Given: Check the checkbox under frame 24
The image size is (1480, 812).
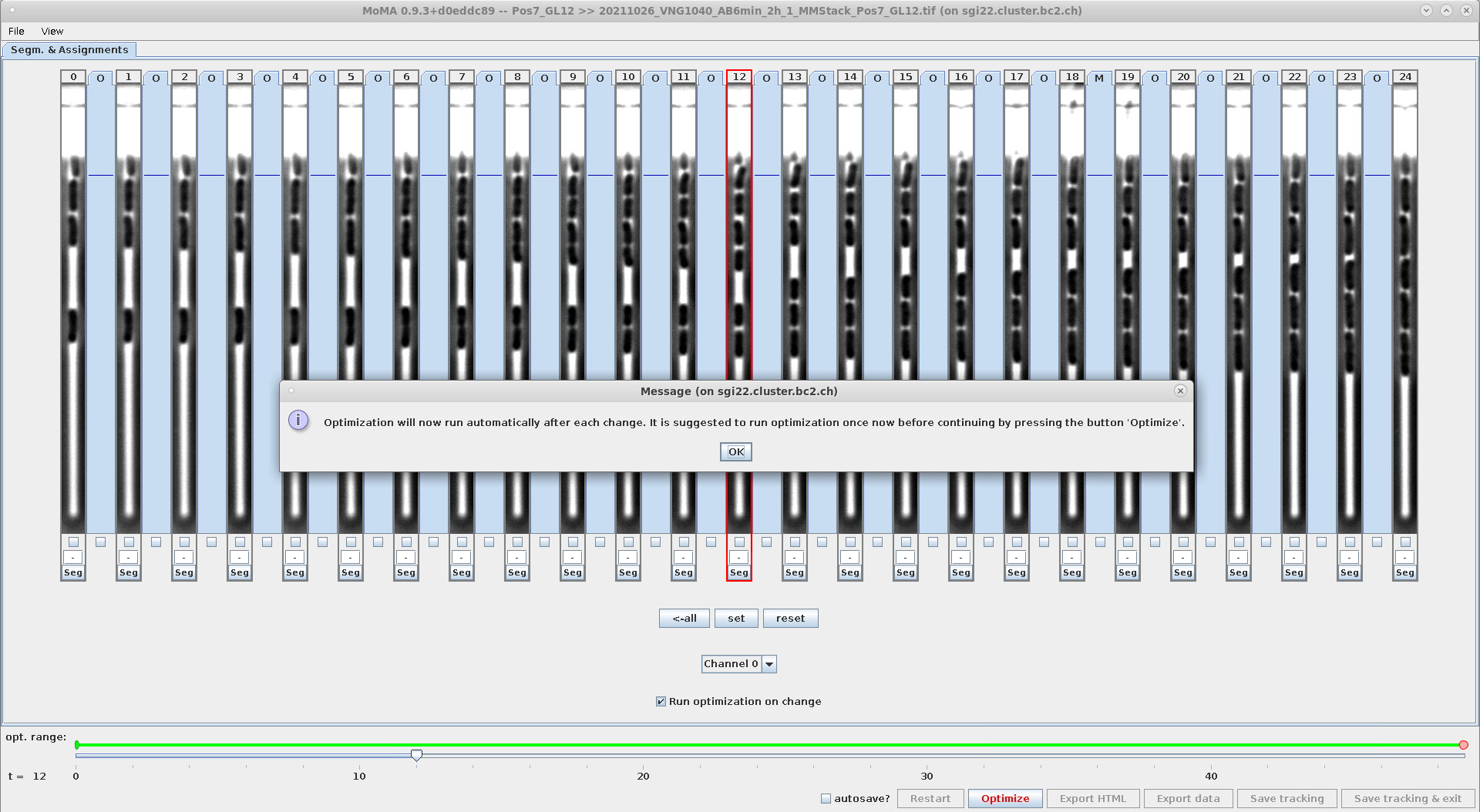Looking at the screenshot, I should coord(1405,542).
